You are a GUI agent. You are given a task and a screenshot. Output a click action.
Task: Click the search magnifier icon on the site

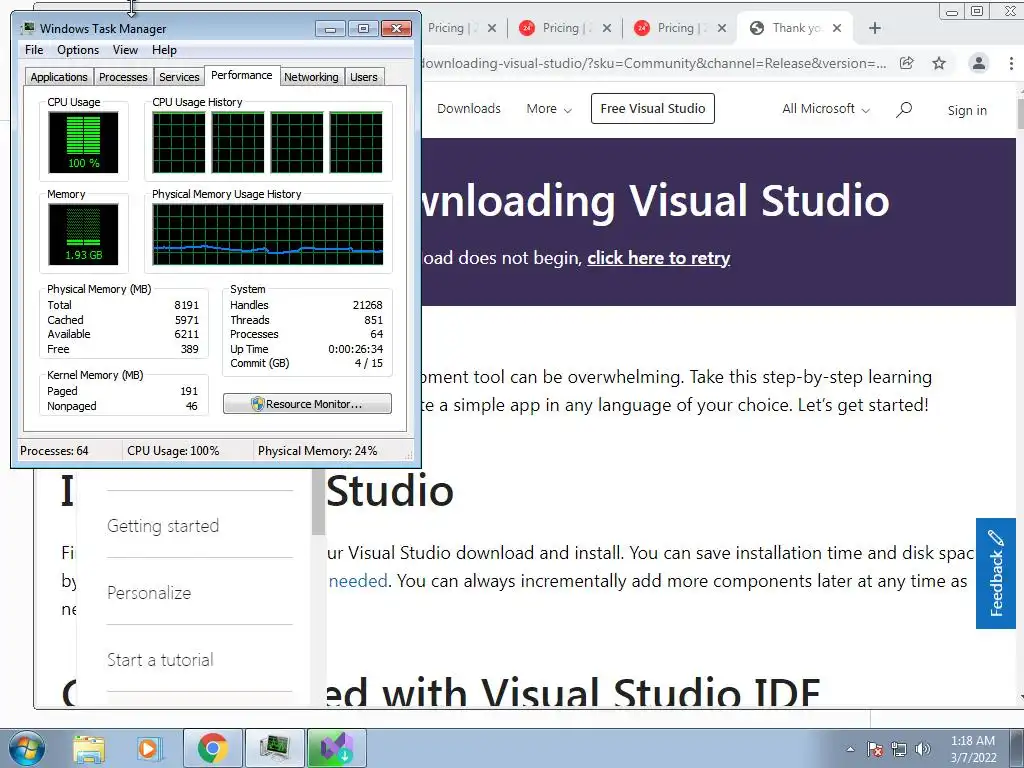tap(904, 109)
